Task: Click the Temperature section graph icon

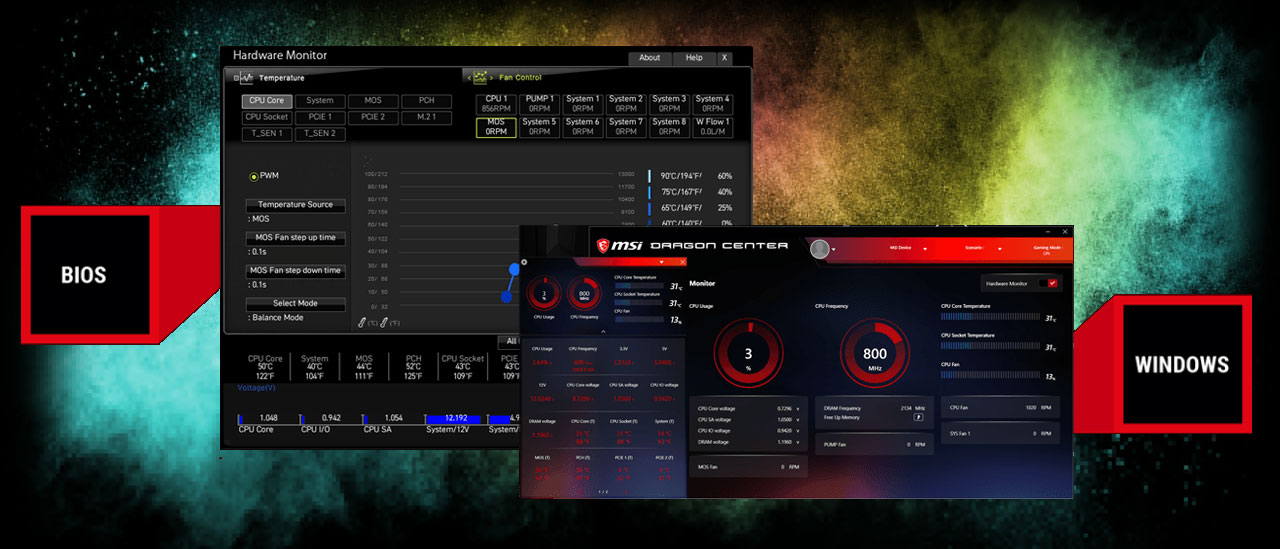Action: click(x=247, y=77)
